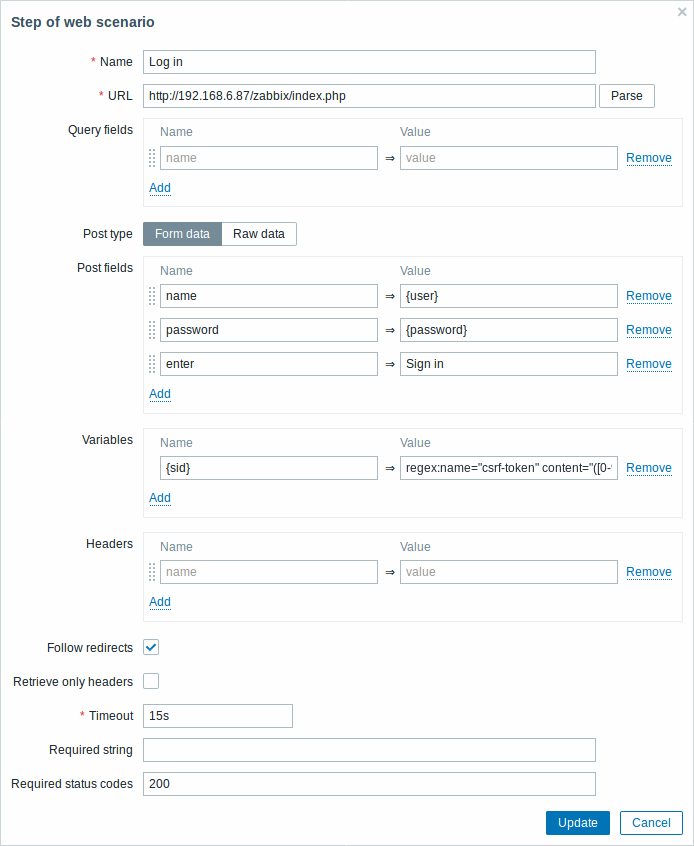Click the drag handle for the 'name' post field
The height and width of the screenshot is (846, 694).
(x=152, y=296)
